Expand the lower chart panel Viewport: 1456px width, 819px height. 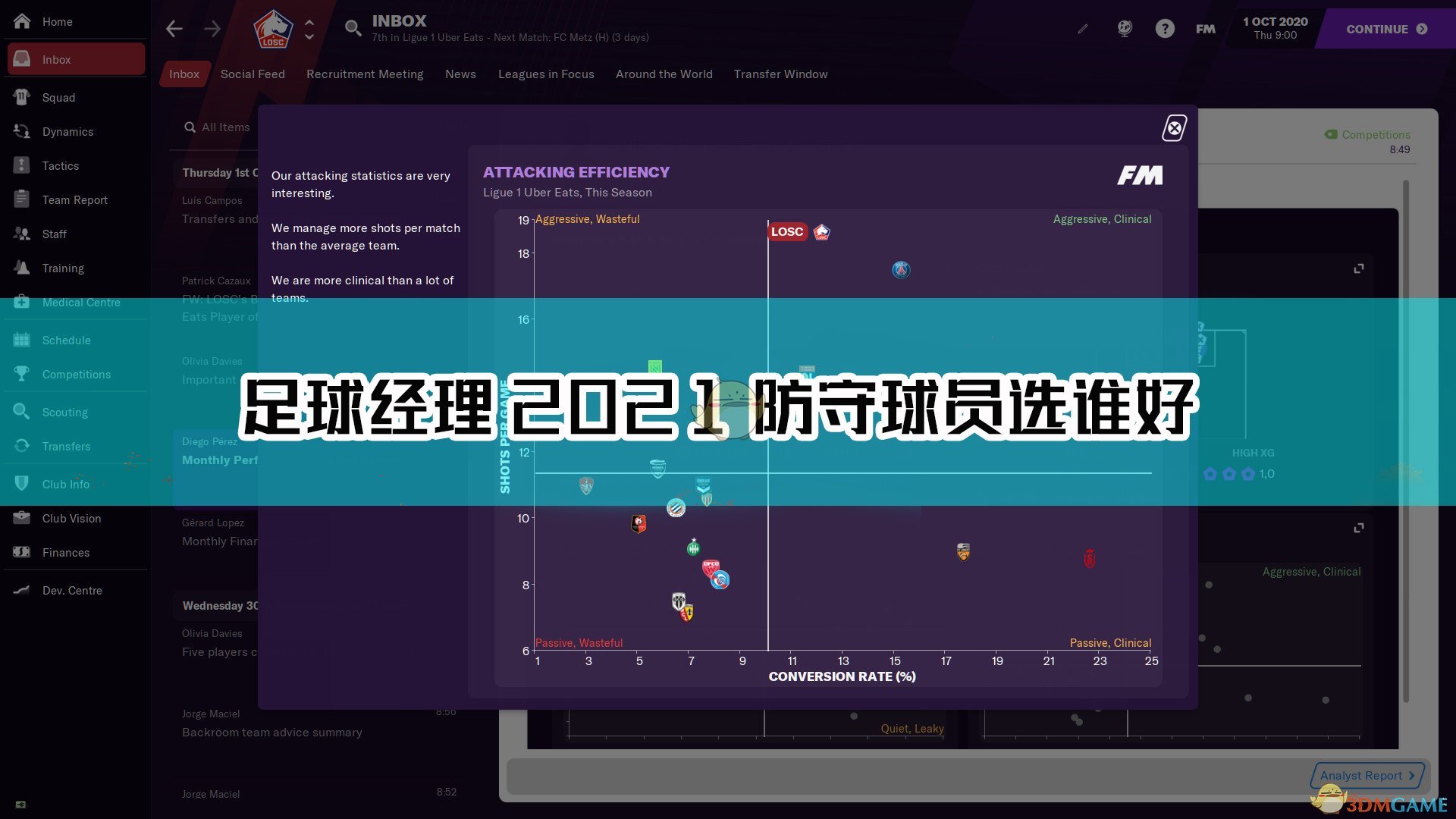click(x=1358, y=527)
